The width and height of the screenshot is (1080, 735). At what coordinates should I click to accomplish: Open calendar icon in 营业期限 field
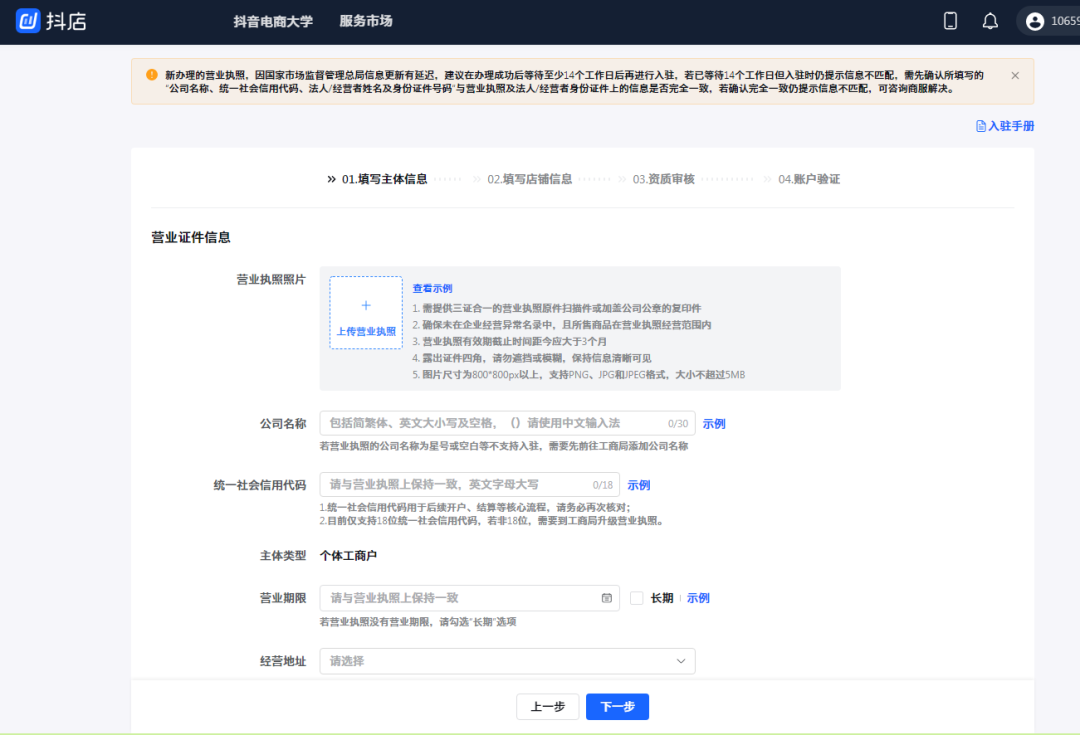(x=606, y=598)
